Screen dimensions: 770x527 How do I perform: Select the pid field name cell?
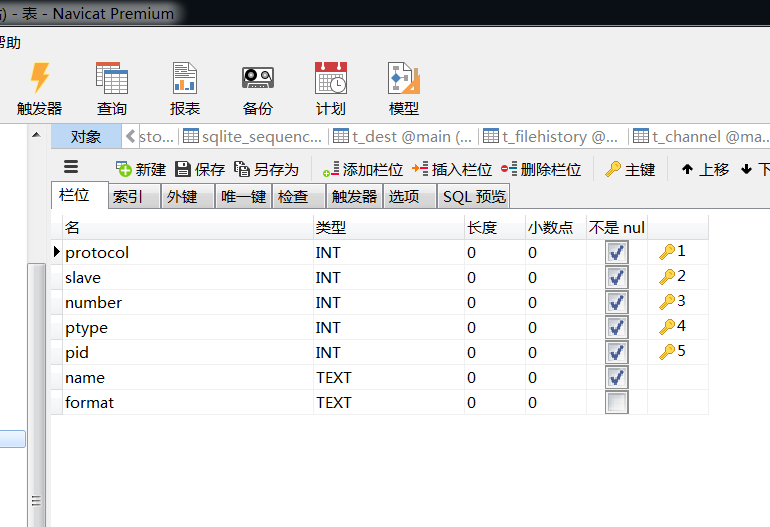point(188,353)
